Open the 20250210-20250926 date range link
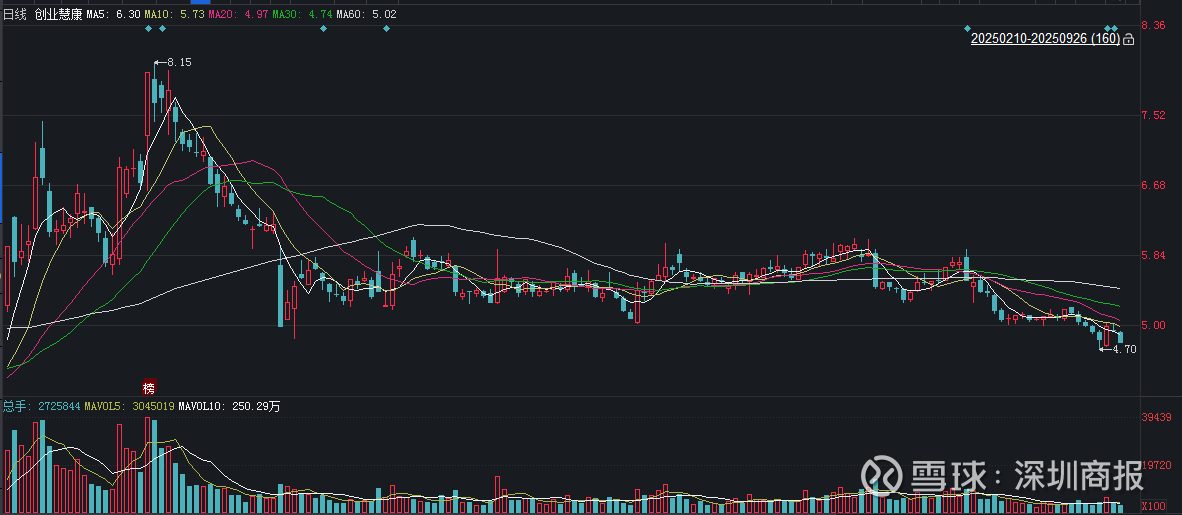The image size is (1182, 515). (1044, 39)
